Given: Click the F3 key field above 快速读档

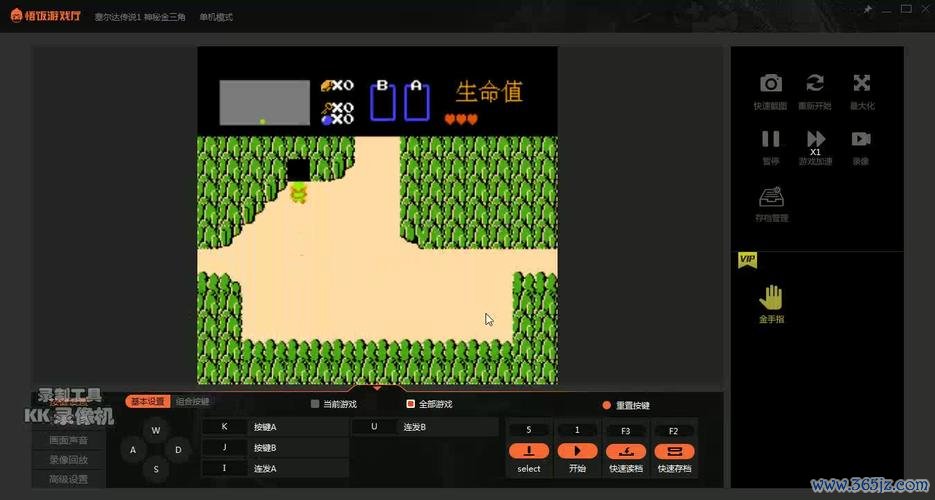Looking at the screenshot, I should pos(626,430).
